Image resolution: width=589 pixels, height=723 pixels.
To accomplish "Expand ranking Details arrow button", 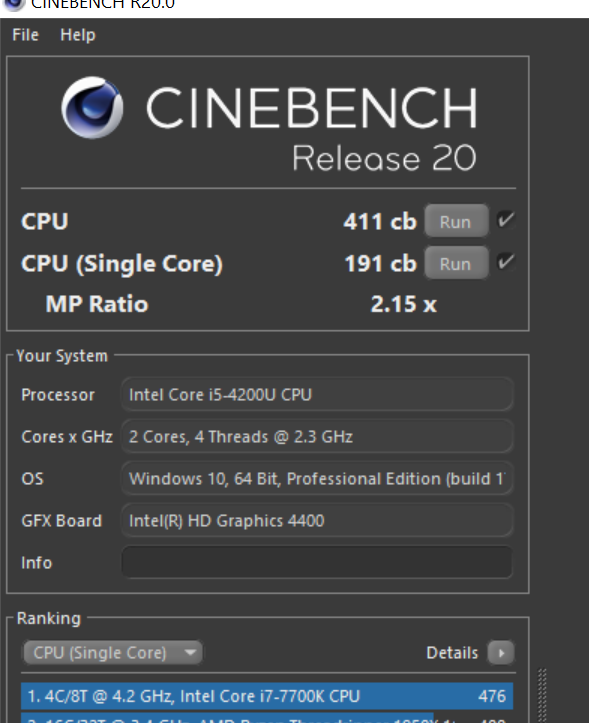I will coord(501,652).
